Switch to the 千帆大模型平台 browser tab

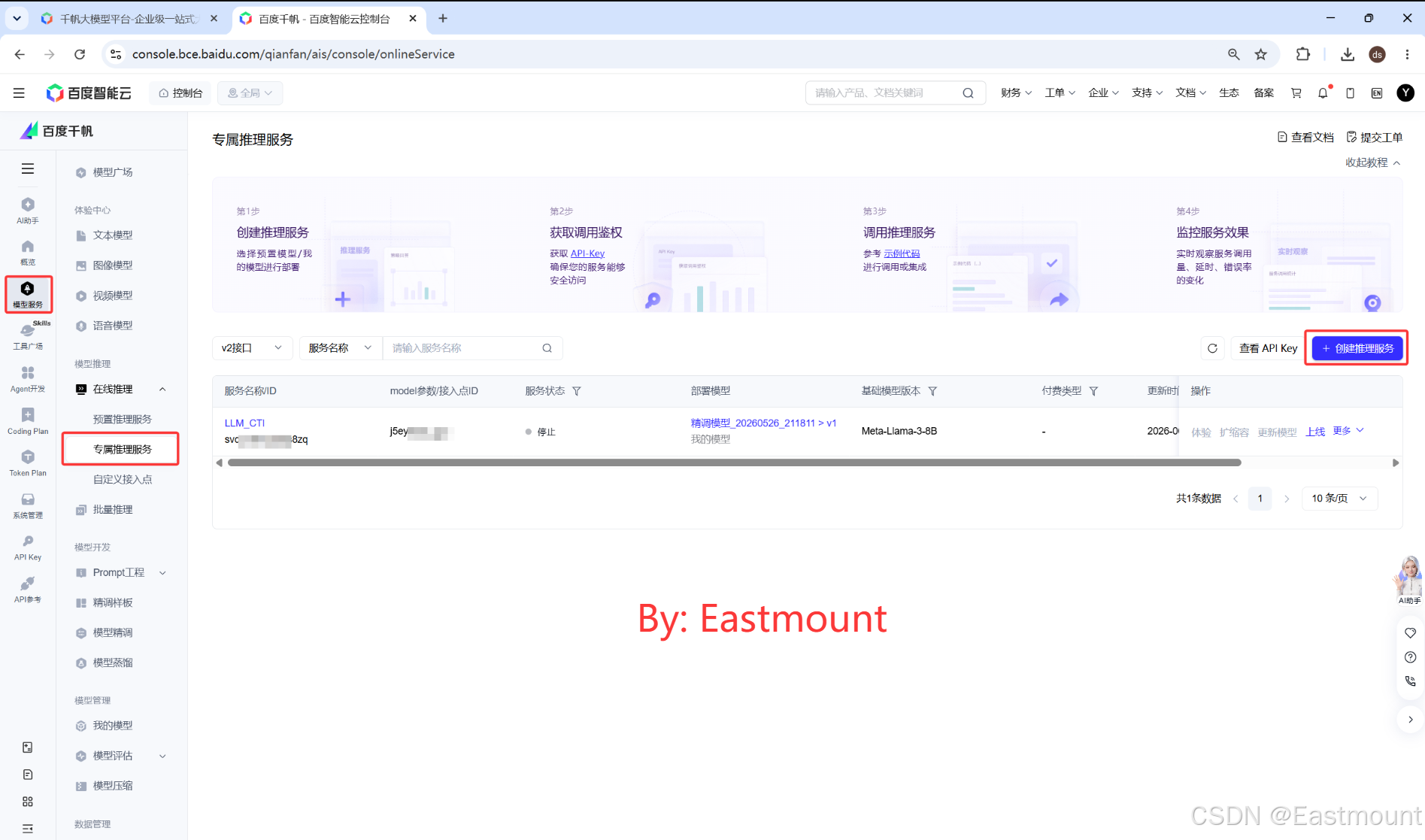(129, 19)
